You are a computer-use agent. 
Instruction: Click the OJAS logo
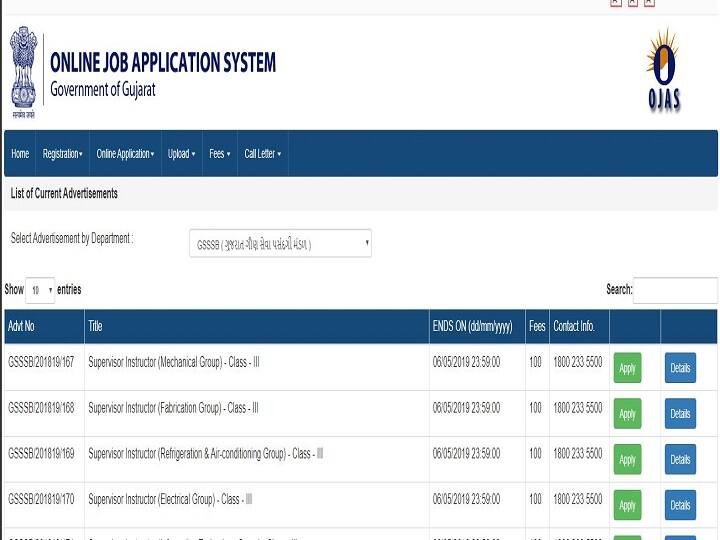[x=662, y=70]
